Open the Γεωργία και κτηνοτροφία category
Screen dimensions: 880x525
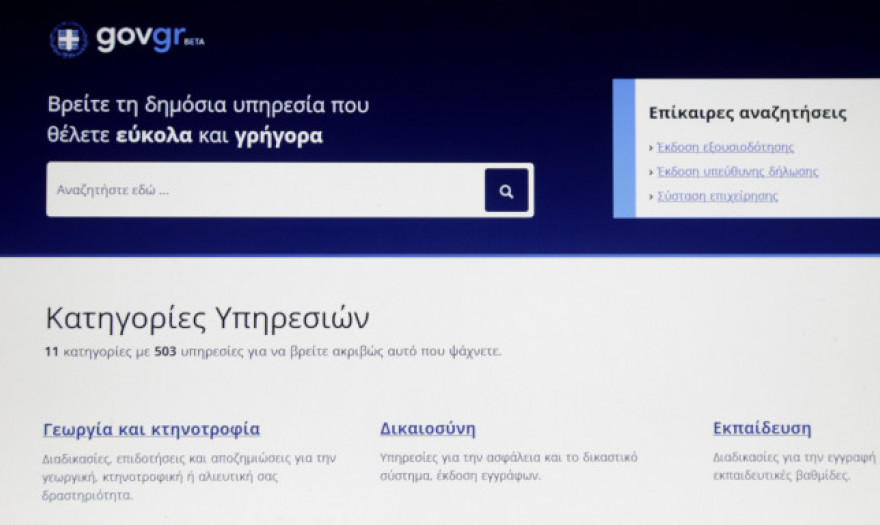tap(152, 429)
